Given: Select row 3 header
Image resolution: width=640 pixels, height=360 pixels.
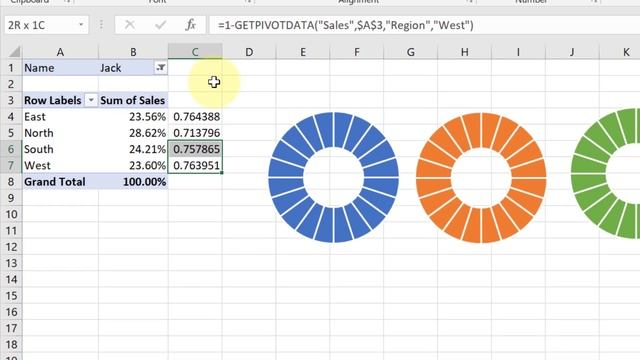Looking at the screenshot, I should pos(11,100).
